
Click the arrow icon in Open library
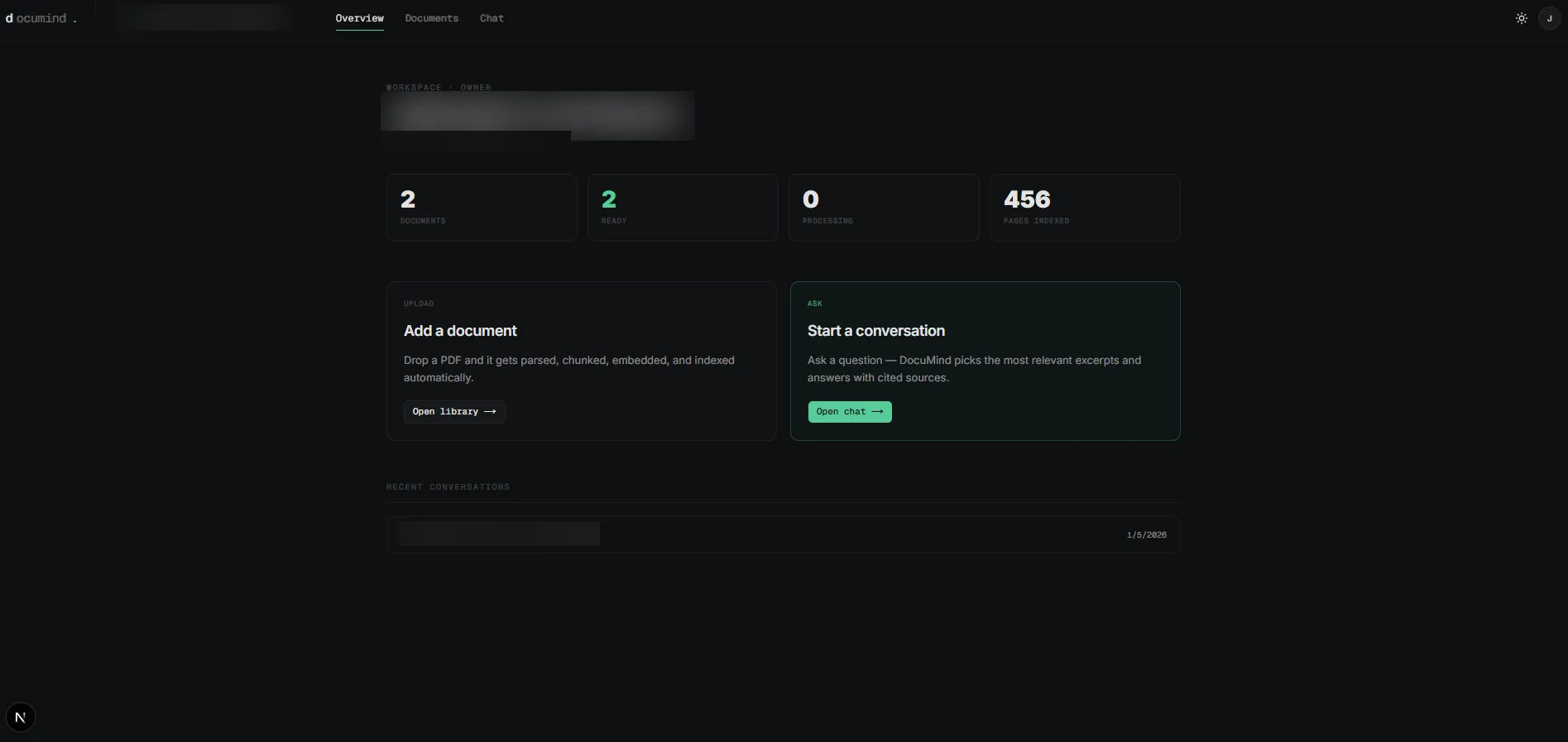490,412
